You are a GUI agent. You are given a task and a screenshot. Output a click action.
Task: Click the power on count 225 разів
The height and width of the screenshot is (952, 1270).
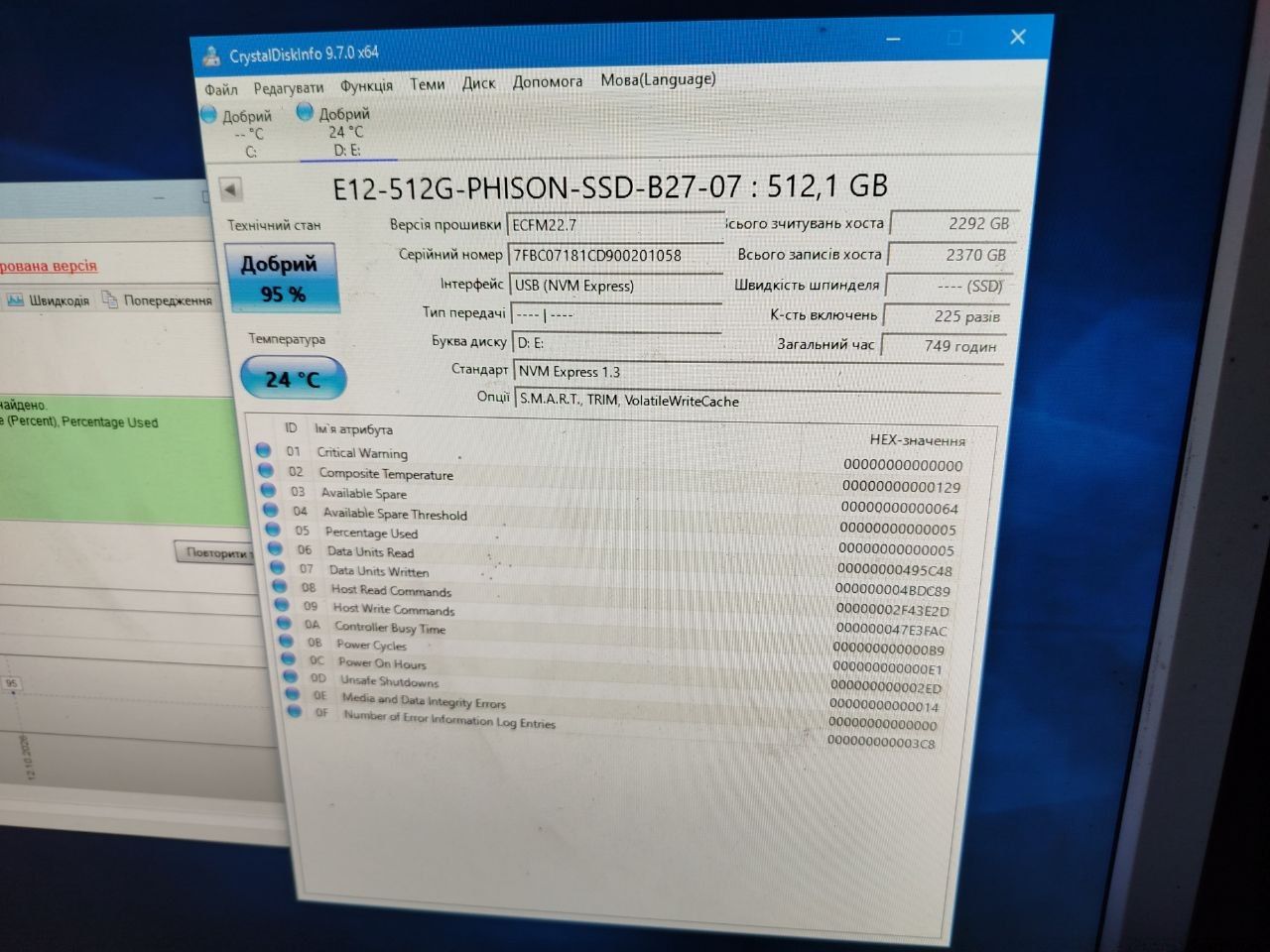[946, 316]
